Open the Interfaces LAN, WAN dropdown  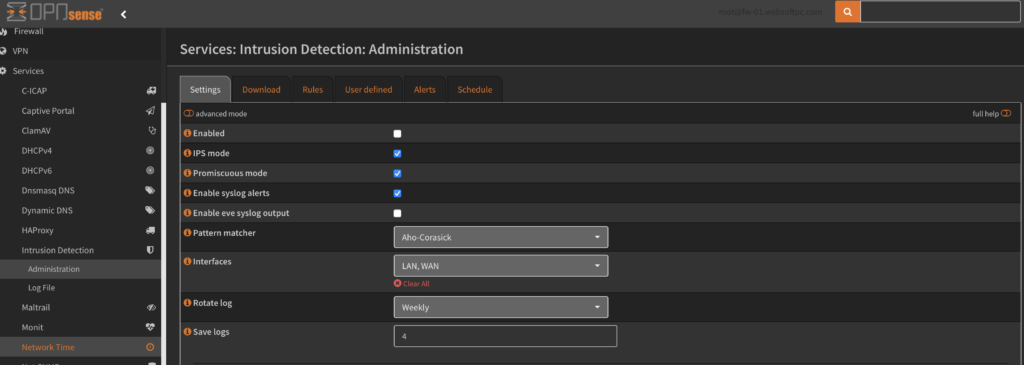(x=501, y=266)
